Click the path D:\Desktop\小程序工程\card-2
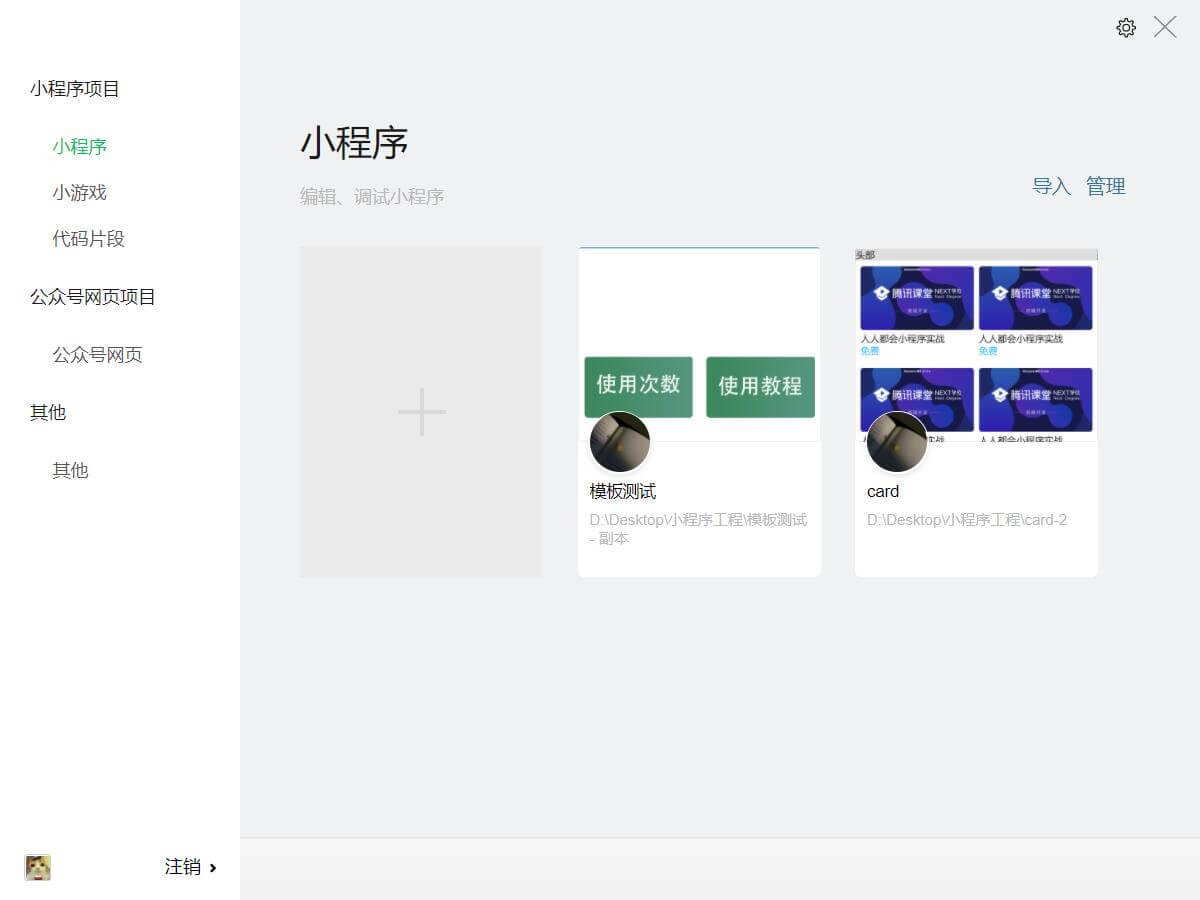1200x900 pixels. [967, 520]
